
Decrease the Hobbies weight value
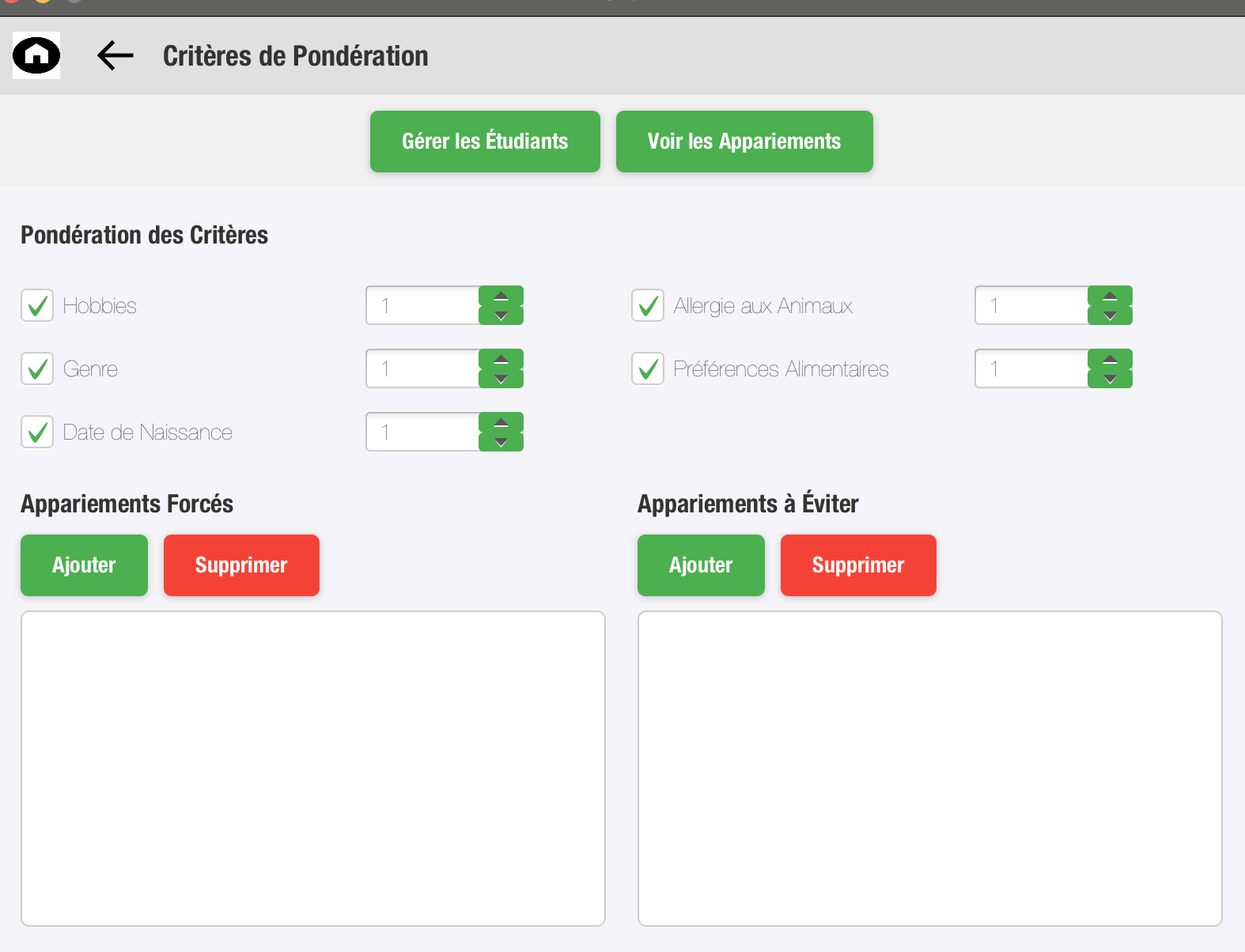(501, 315)
